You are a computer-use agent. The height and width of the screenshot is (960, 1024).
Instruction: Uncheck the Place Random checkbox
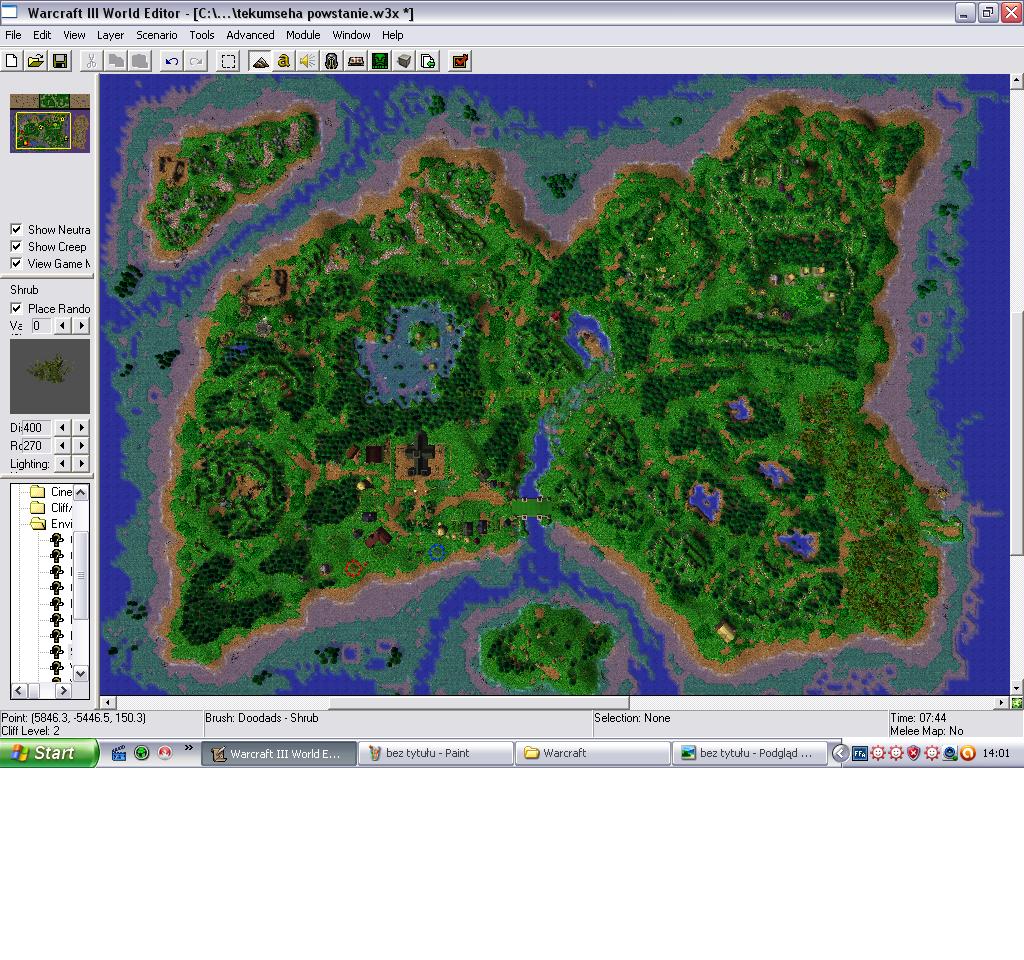pos(16,308)
